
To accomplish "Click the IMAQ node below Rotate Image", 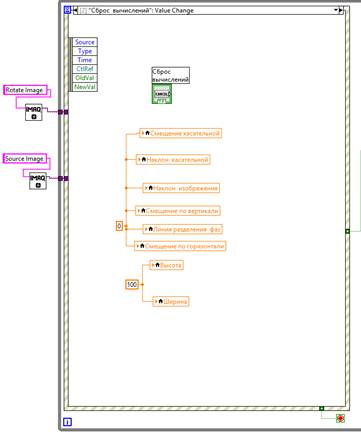I will [34, 112].
